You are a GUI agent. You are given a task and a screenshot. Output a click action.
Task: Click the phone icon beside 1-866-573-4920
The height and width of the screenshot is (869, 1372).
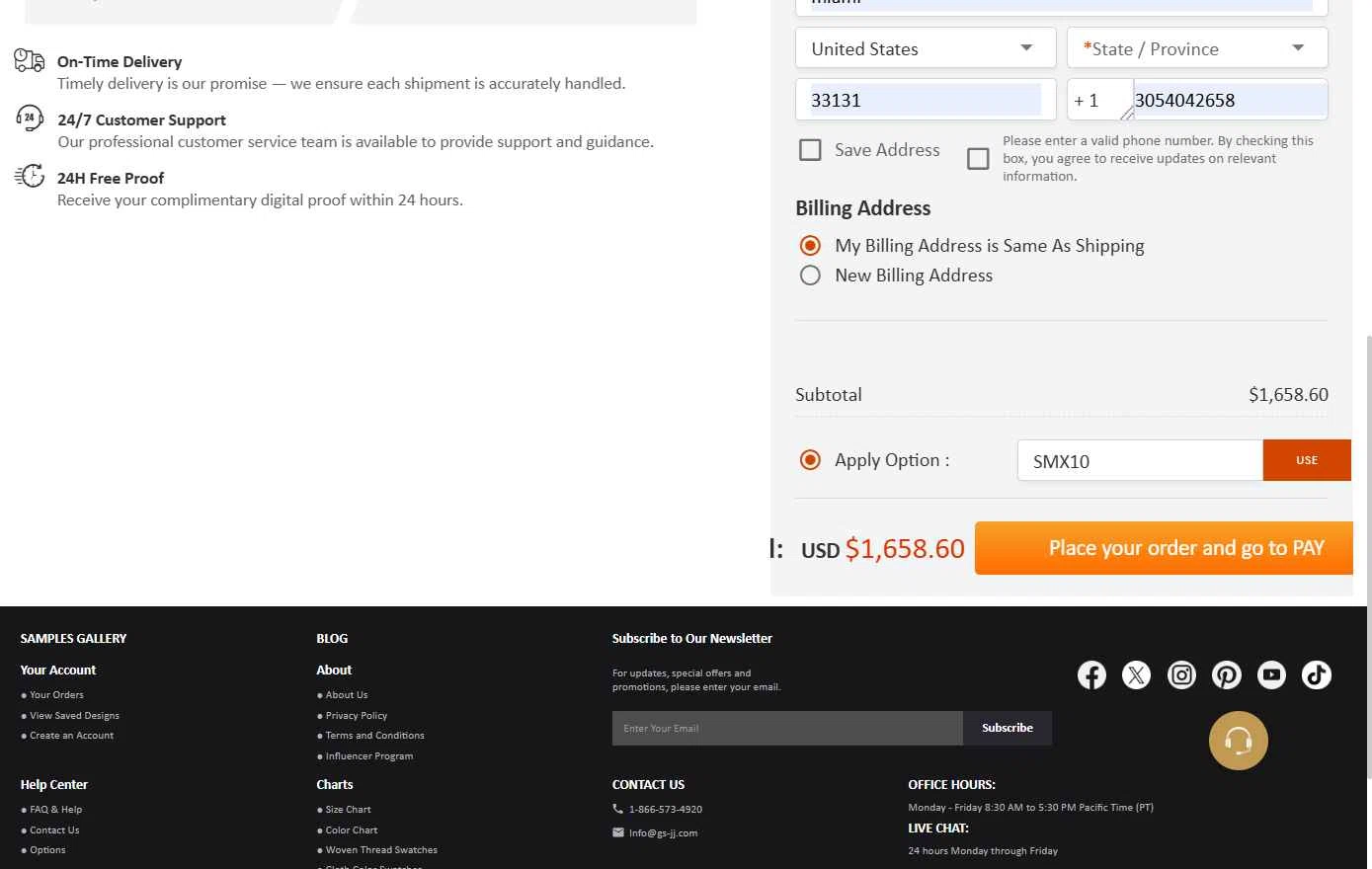pyautogui.click(x=617, y=809)
